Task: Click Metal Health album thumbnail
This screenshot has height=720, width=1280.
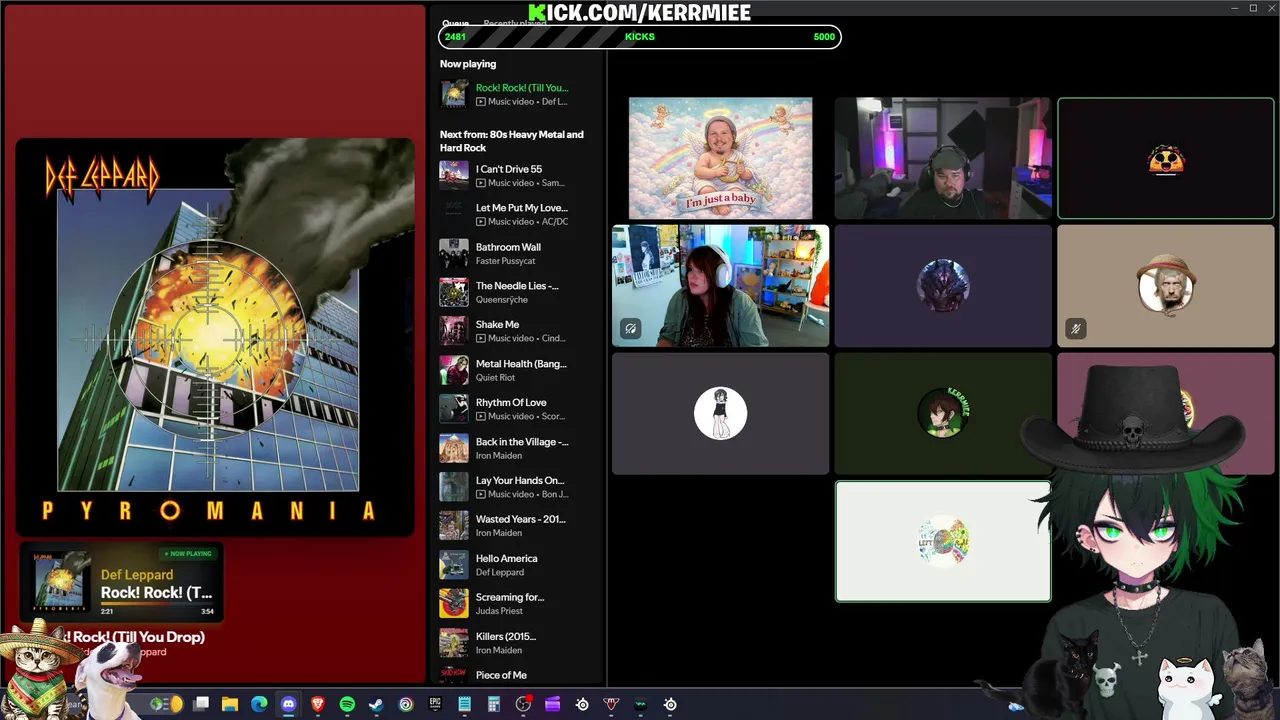Action: pyautogui.click(x=454, y=370)
